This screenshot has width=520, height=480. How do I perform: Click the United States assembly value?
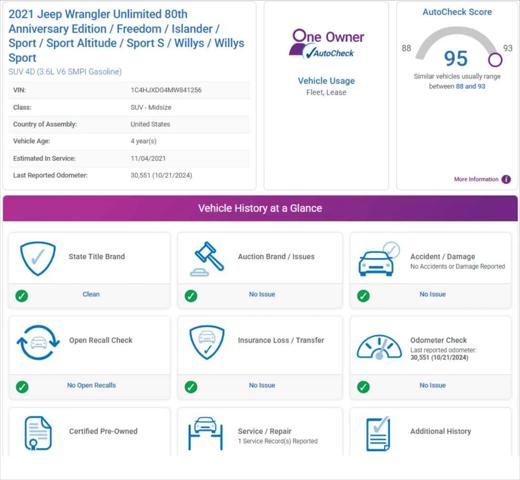150,124
